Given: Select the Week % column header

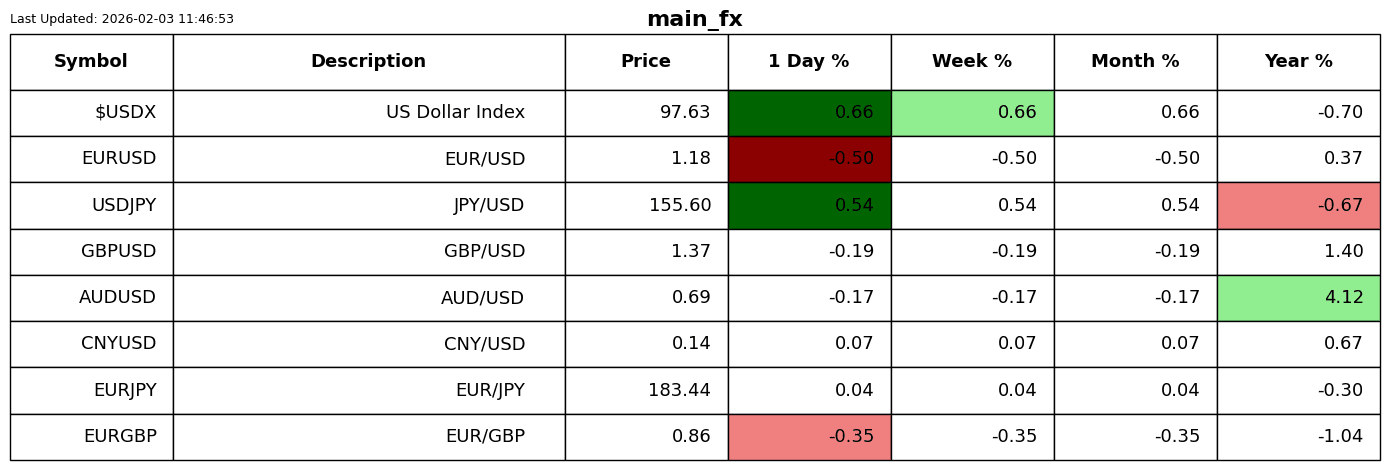Looking at the screenshot, I should 972,62.
